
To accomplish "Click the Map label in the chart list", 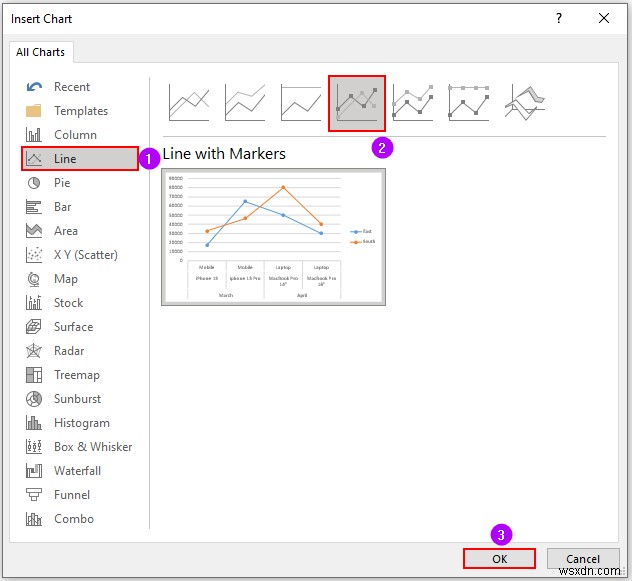I will [66, 279].
